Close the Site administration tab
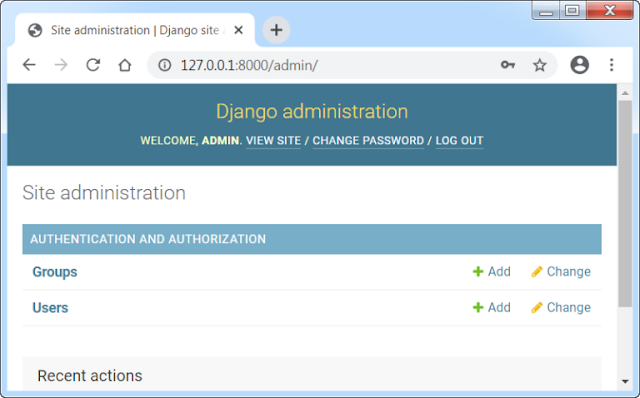 [239, 30]
